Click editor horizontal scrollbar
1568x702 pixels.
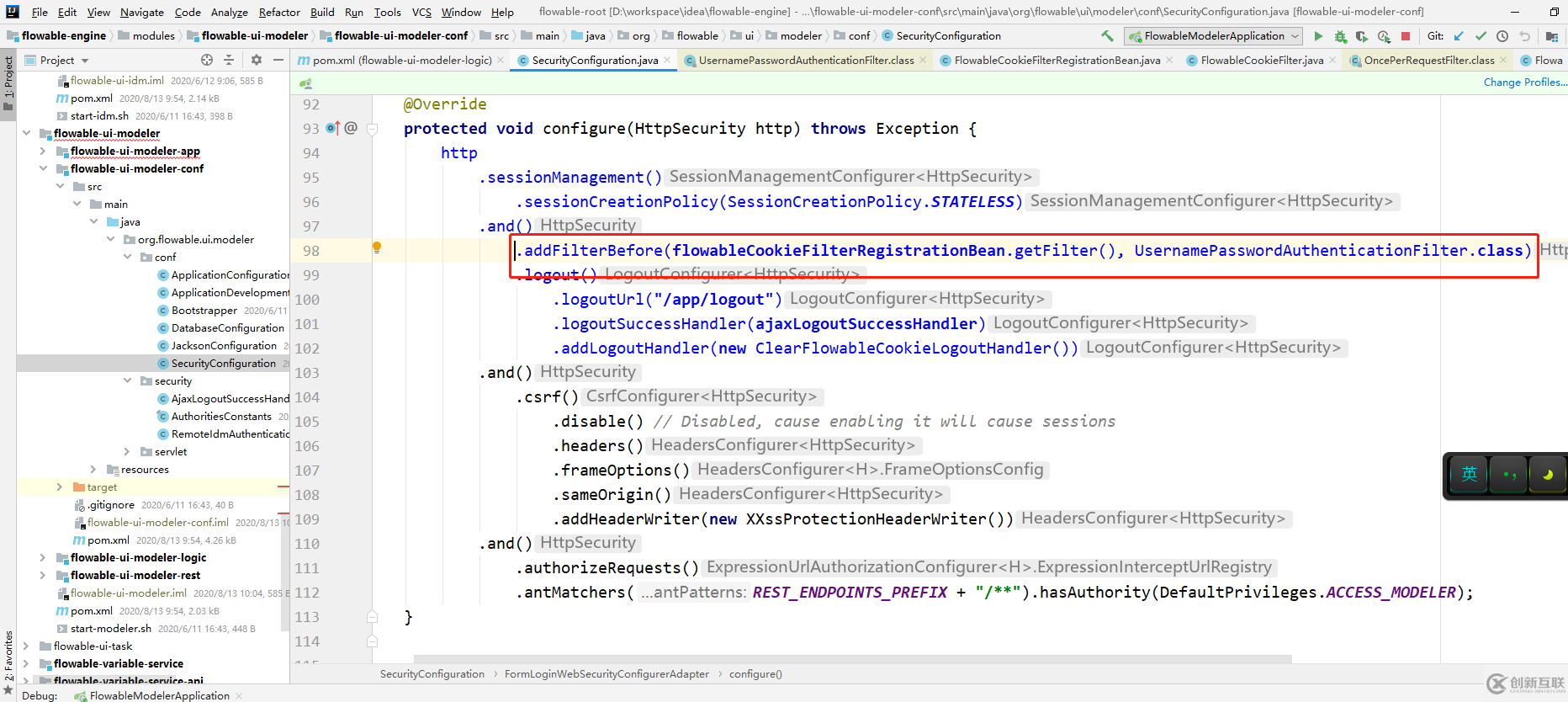point(852,658)
